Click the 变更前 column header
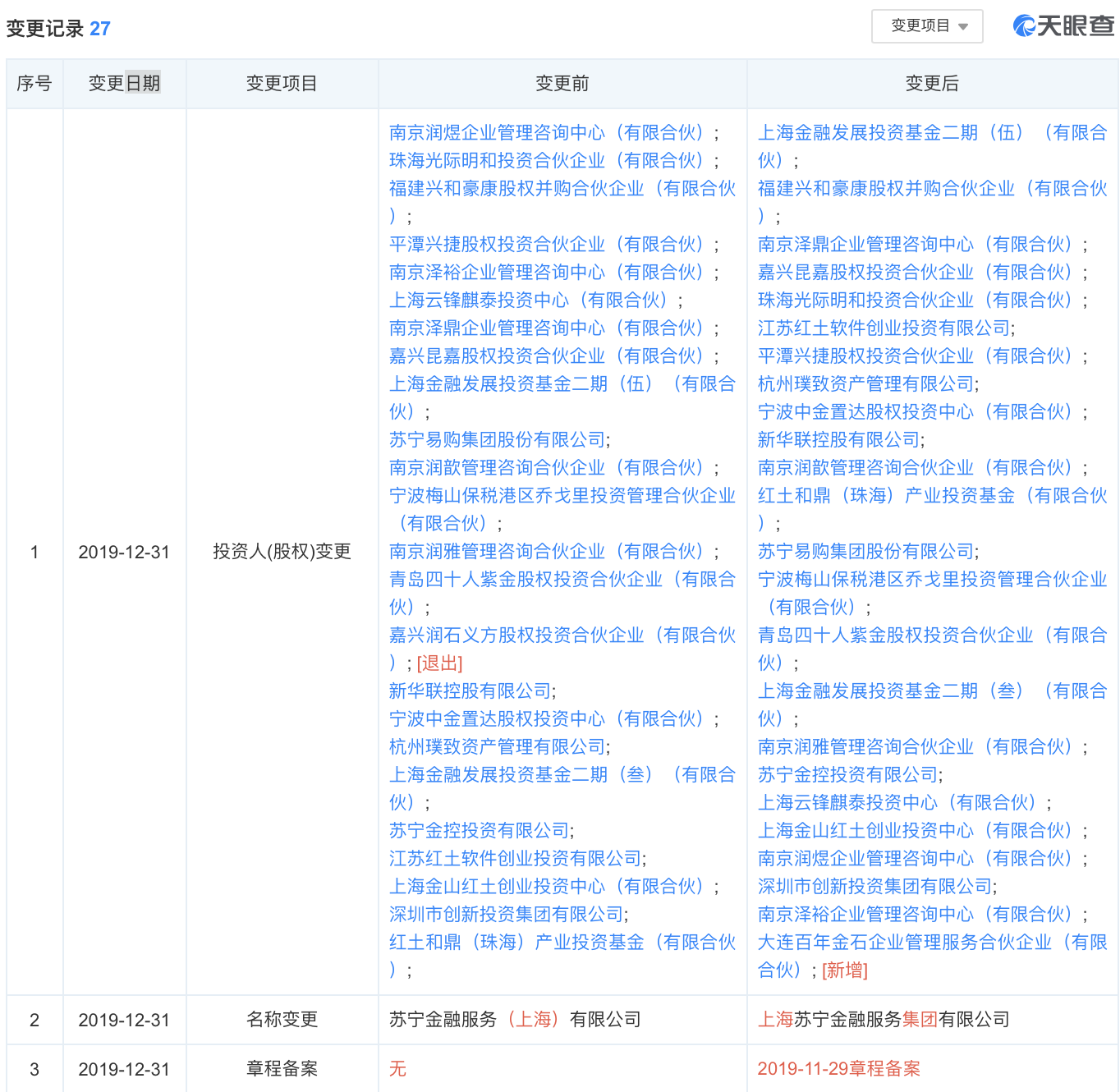 (x=562, y=84)
